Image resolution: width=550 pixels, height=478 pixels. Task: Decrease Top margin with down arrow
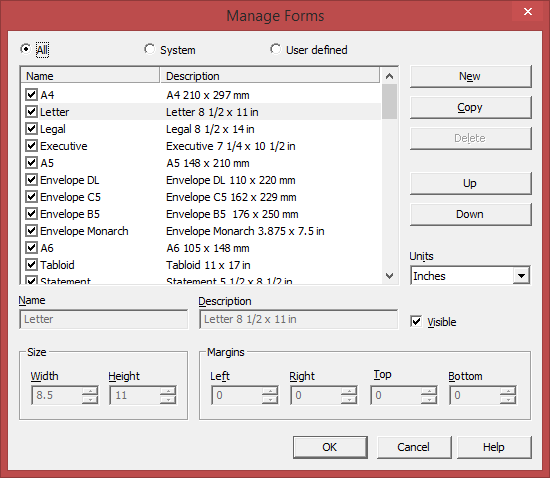click(429, 400)
